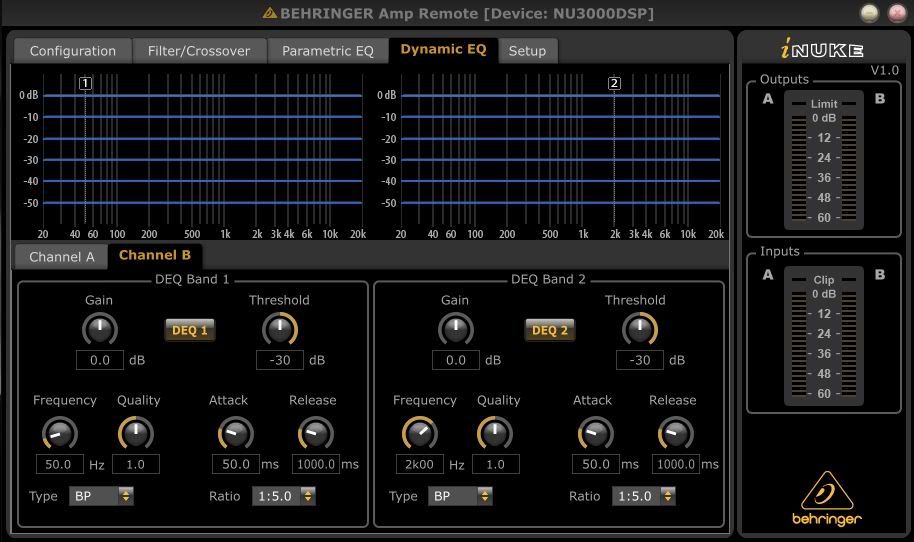
Task: Click the Band 1 Ratio stepper arrows
Action: coord(308,496)
